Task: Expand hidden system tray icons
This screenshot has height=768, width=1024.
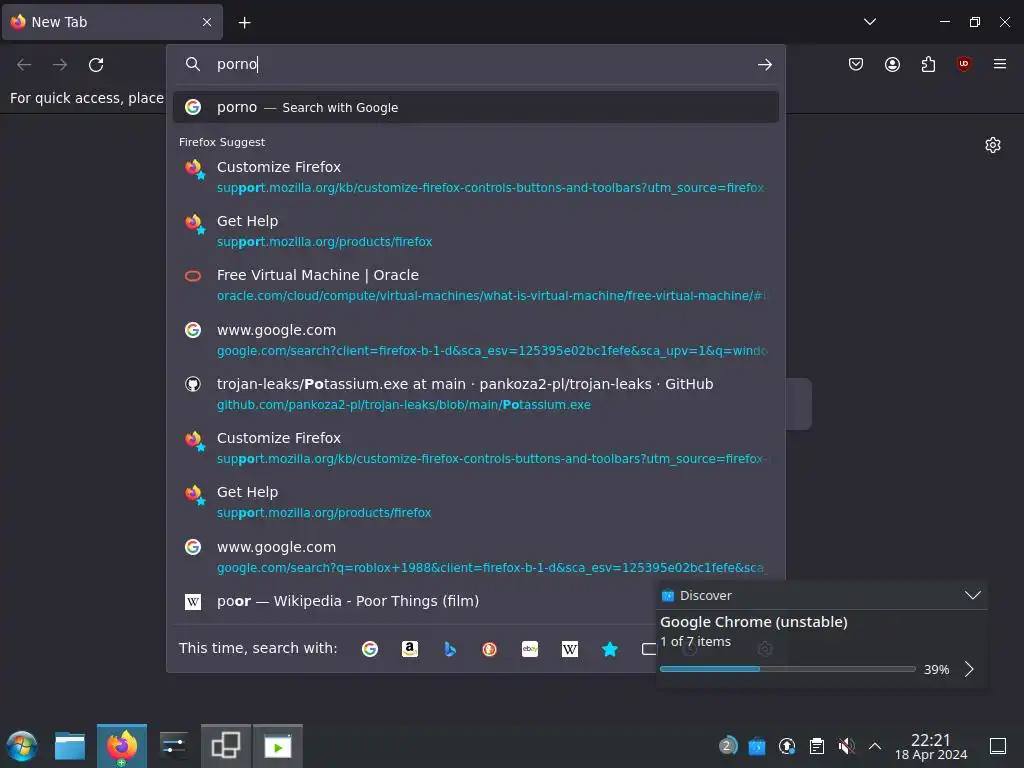Action: [x=875, y=746]
